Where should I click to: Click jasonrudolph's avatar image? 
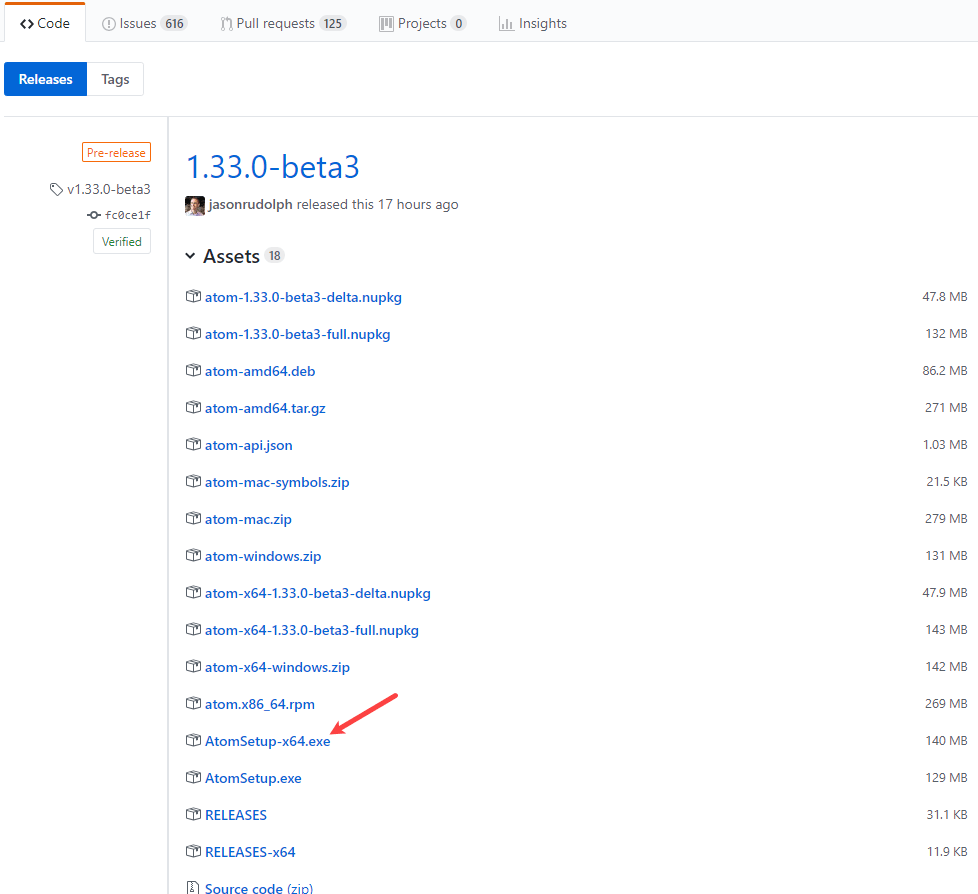coord(195,205)
